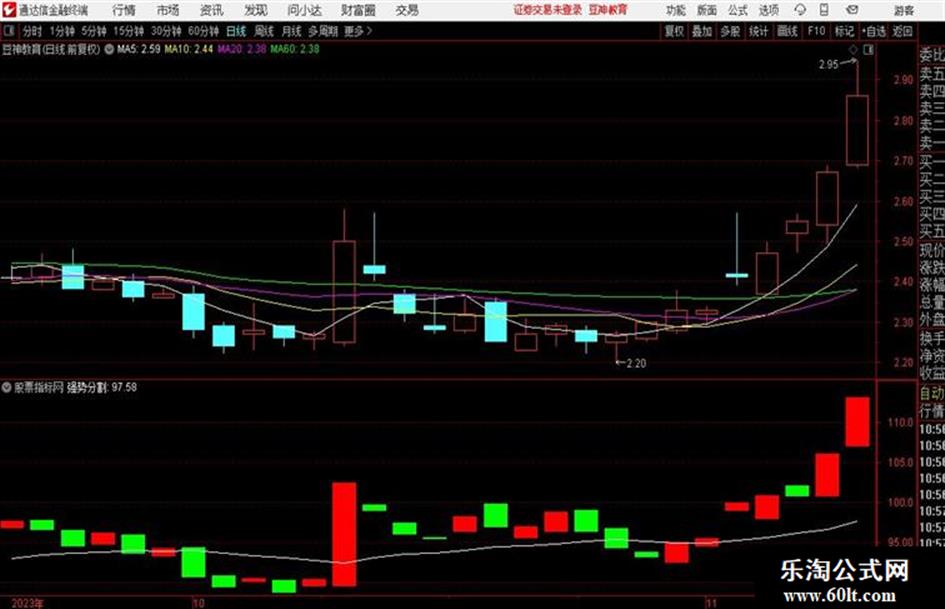945x609 pixels.
Task: Toggle the left panel icon beside 分时
Action: [9, 31]
